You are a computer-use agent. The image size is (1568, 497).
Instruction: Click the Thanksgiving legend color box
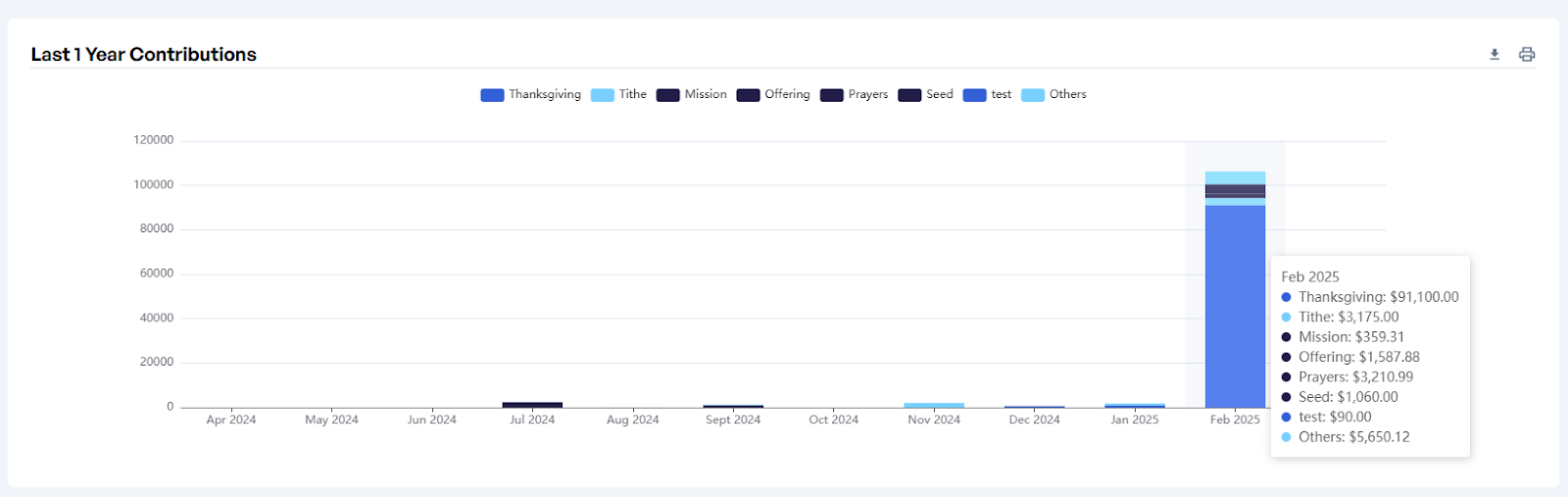point(492,95)
